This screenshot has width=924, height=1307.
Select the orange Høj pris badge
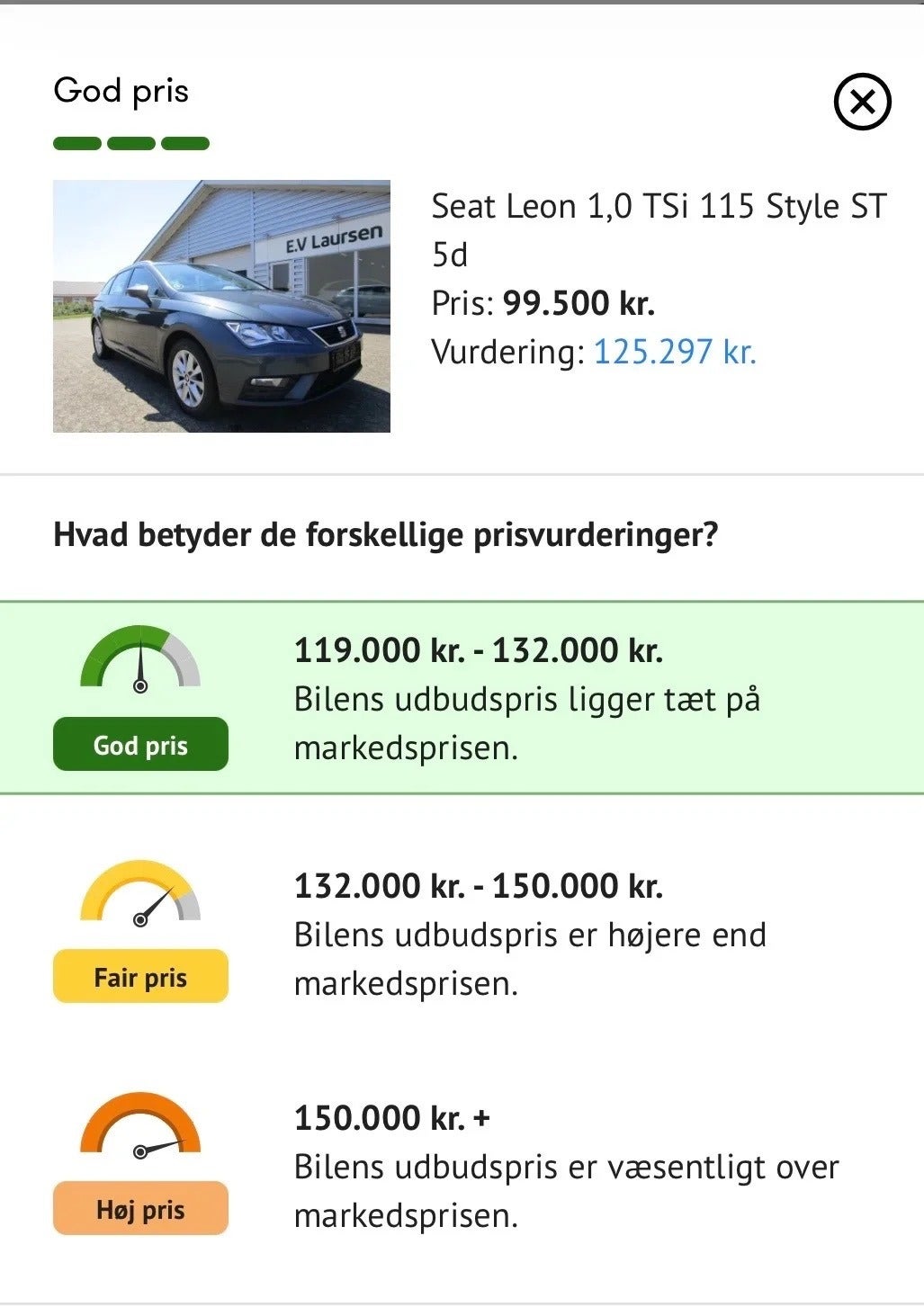(140, 1208)
